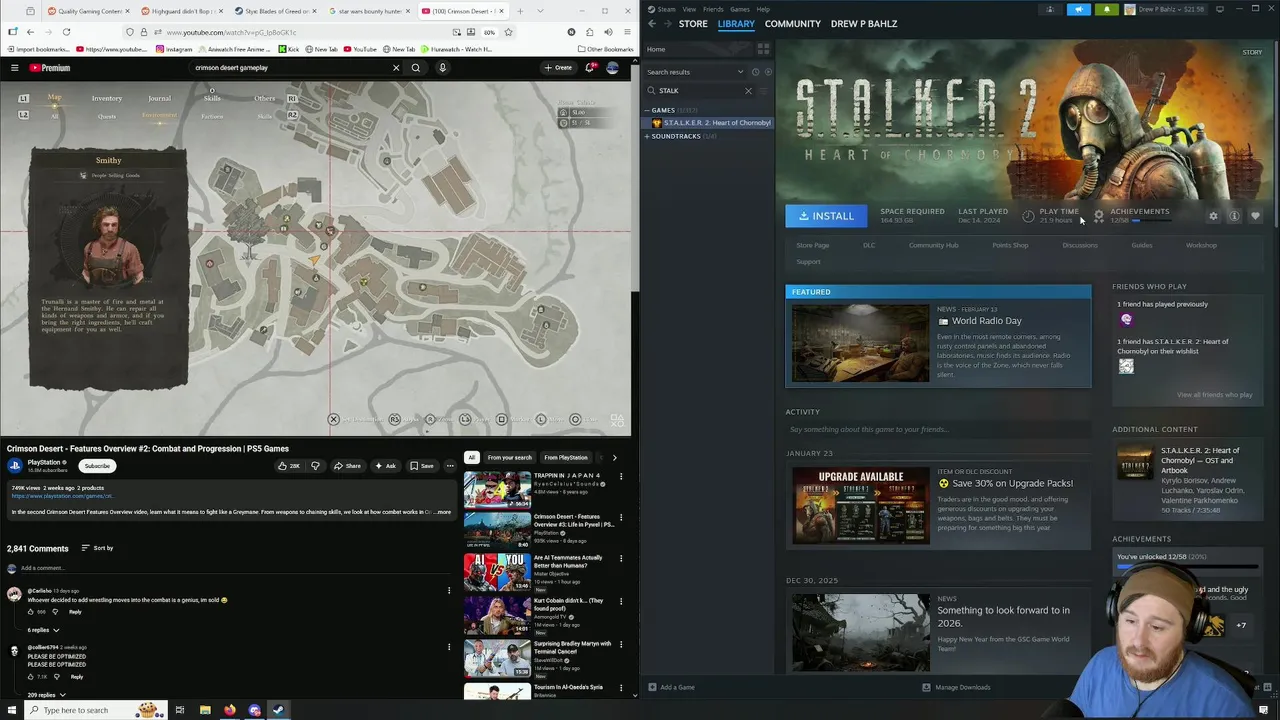Image resolution: width=1280 pixels, height=720 pixels.
Task: Open YouTube hamburger guide menu
Action: (14, 68)
